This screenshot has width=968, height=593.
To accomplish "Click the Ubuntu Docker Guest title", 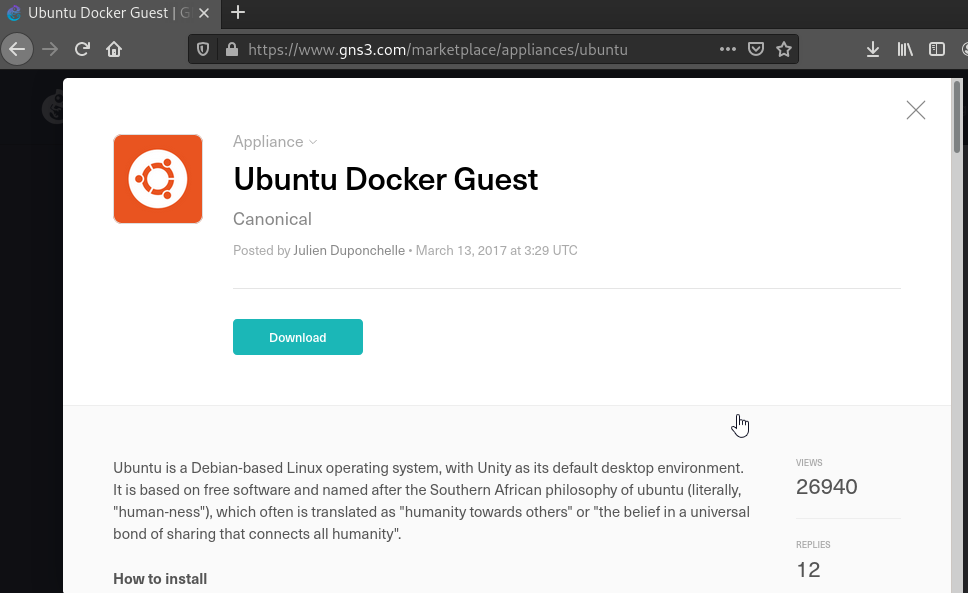I will pyautogui.click(x=385, y=180).
